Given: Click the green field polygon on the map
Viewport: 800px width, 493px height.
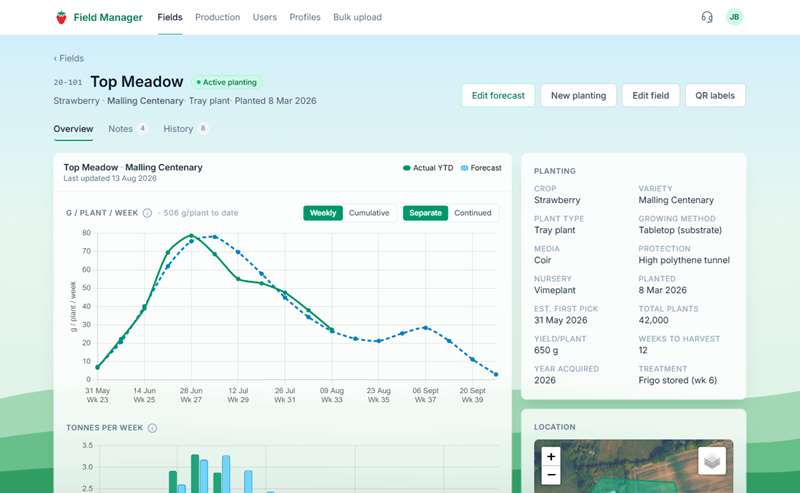Looking at the screenshot, I should (633, 486).
